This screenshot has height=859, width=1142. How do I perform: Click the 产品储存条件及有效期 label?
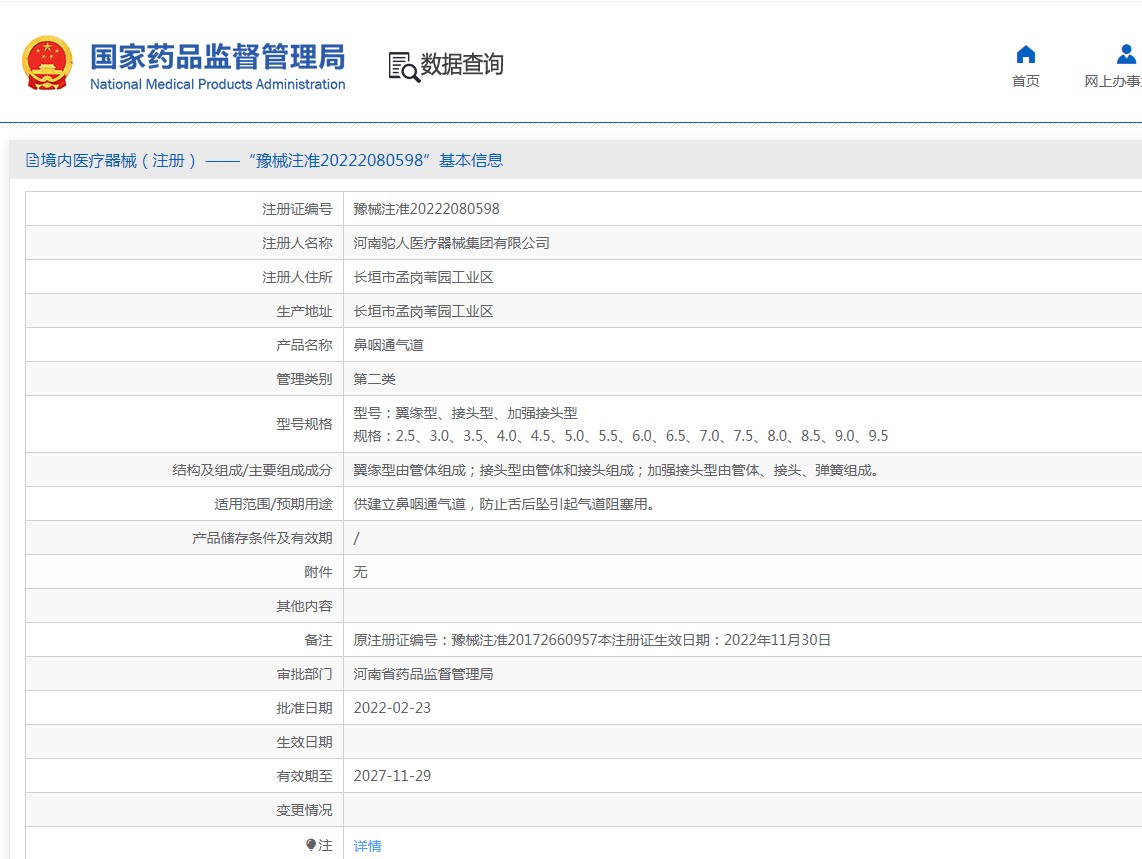(262, 538)
